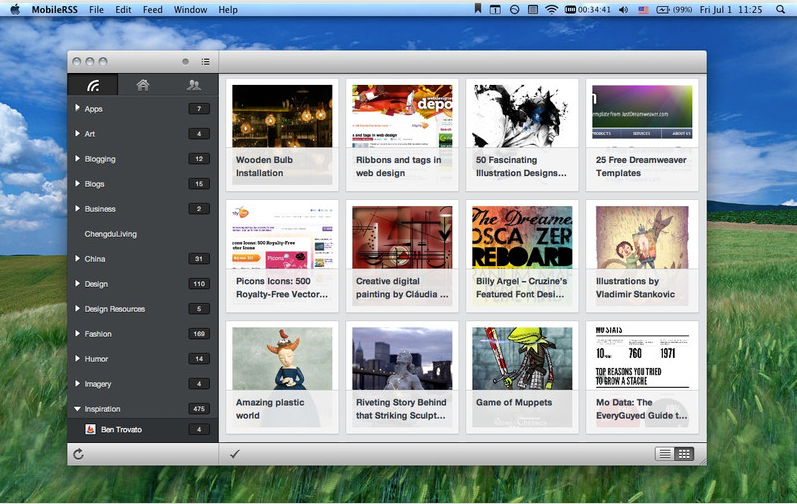The height and width of the screenshot is (504, 797).
Task: Open the Wooden Bulb Installation article
Action: (x=282, y=135)
